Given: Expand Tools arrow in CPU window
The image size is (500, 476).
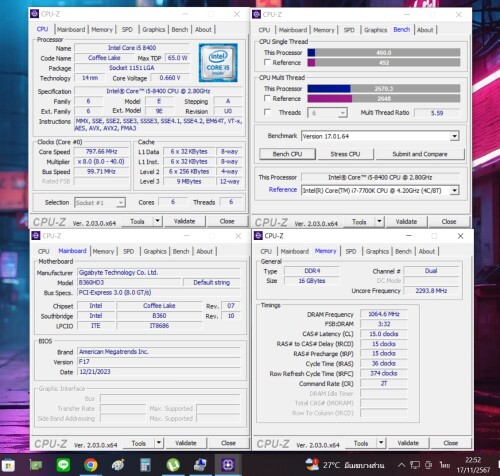Looking at the screenshot, I should 157,221.
